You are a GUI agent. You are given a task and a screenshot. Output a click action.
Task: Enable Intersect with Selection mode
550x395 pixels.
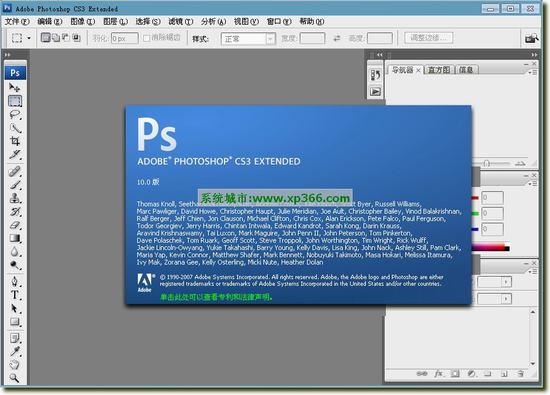tap(76, 37)
